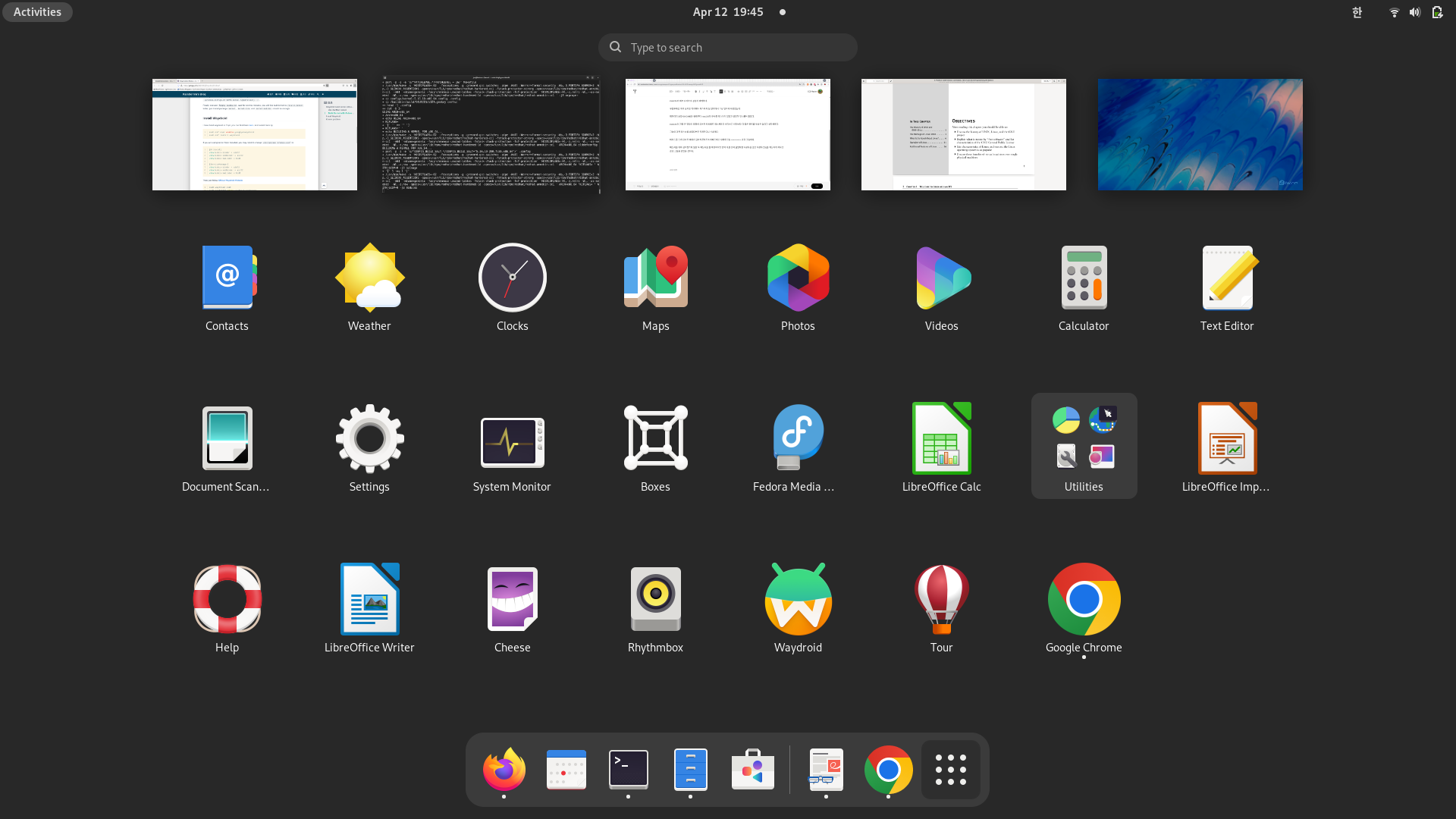Open the Settings gear app
The height and width of the screenshot is (819, 1456).
(x=369, y=447)
